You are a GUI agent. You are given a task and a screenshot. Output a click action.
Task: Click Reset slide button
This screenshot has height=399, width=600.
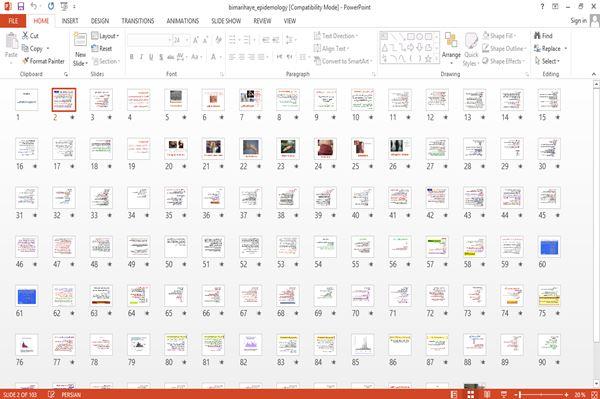[x=102, y=48]
